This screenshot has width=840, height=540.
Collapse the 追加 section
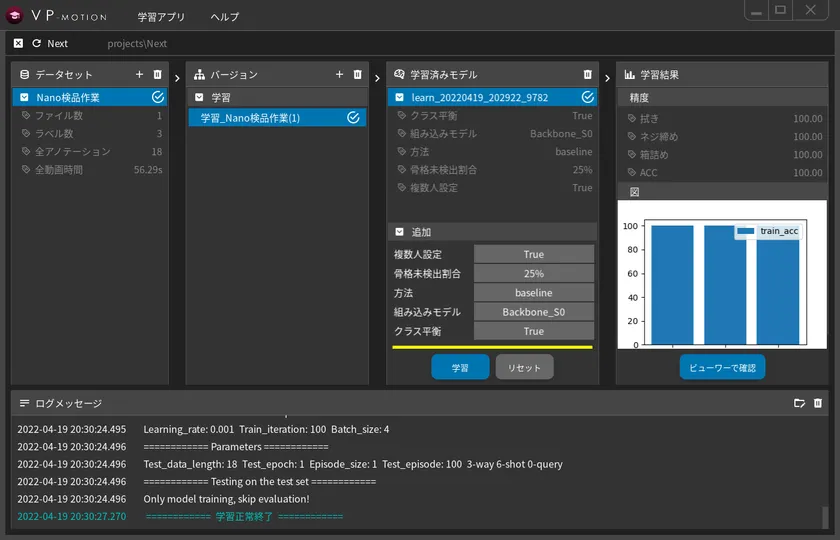coord(399,231)
